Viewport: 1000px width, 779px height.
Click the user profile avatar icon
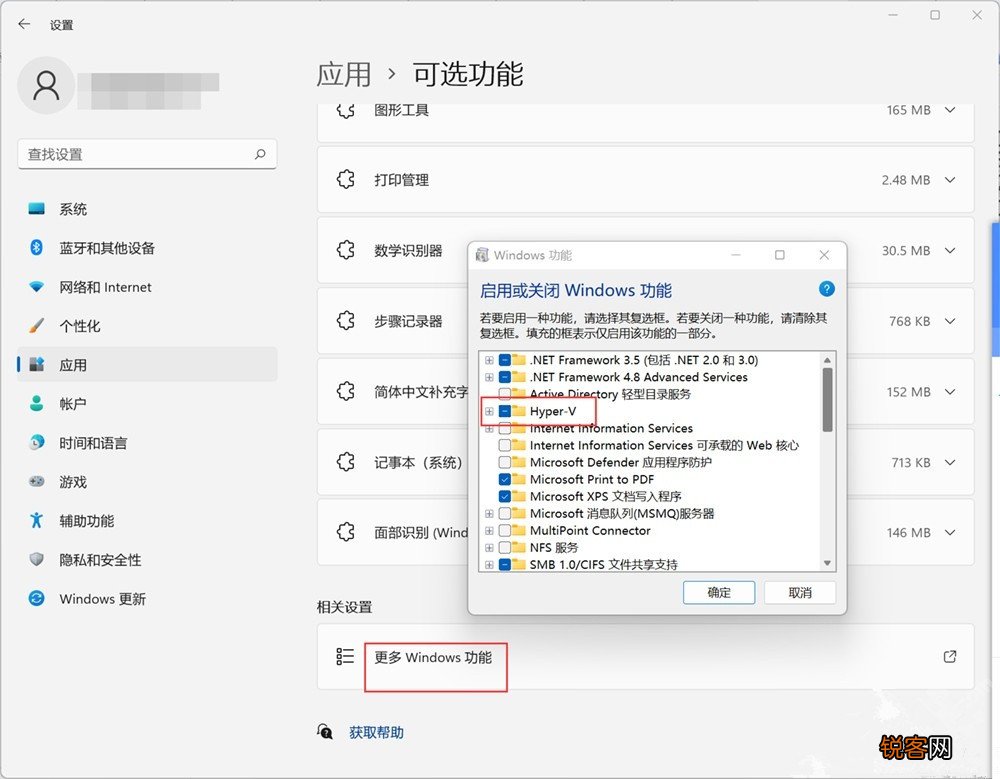click(46, 85)
